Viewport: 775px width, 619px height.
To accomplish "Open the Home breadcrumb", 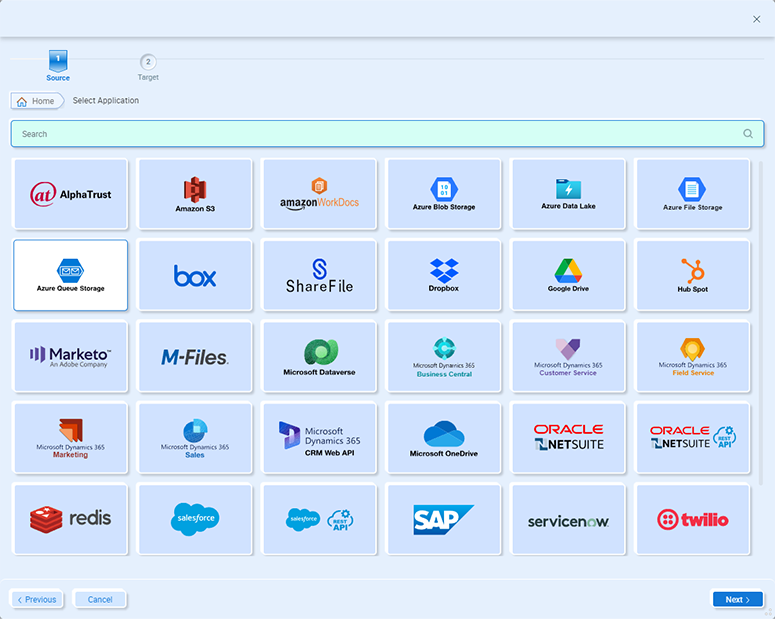I will click(x=37, y=101).
